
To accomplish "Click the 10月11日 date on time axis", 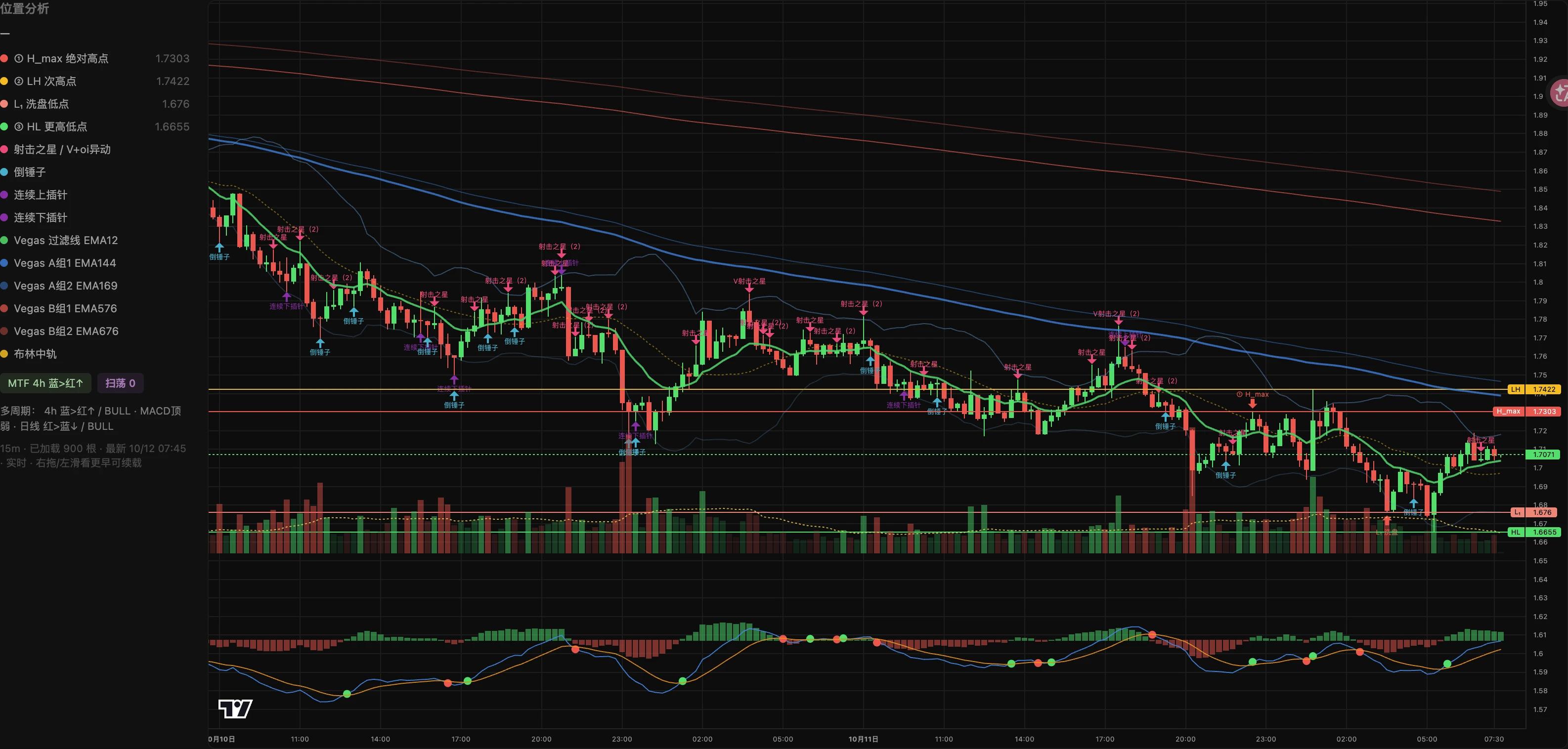I will pyautogui.click(x=863, y=739).
